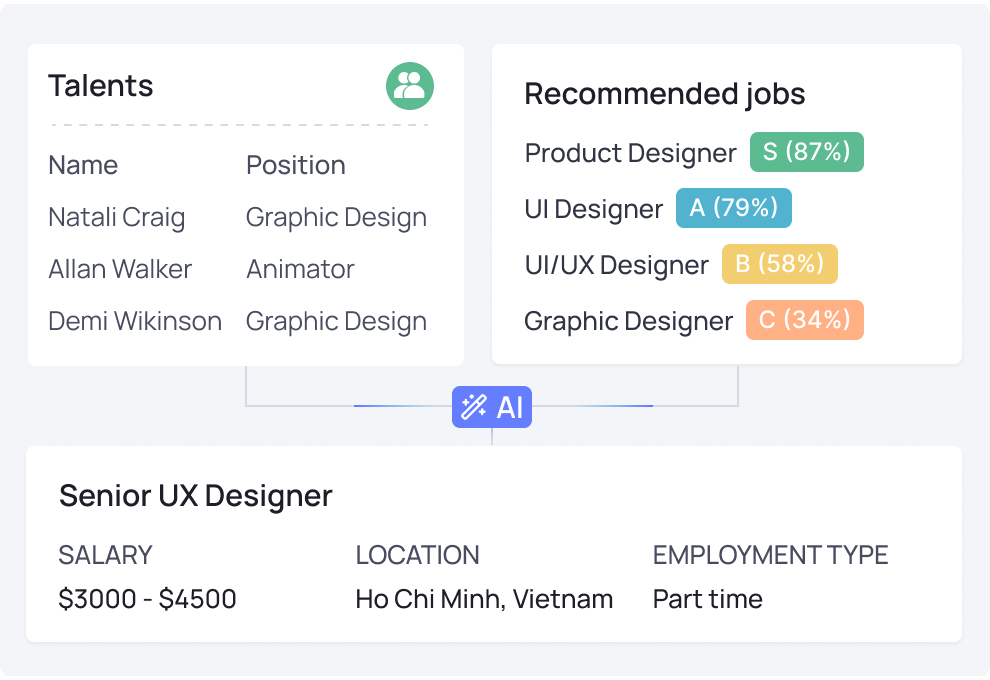The image size is (990, 680).
Task: Select the S (87%) match badge
Action: pyautogui.click(x=806, y=152)
